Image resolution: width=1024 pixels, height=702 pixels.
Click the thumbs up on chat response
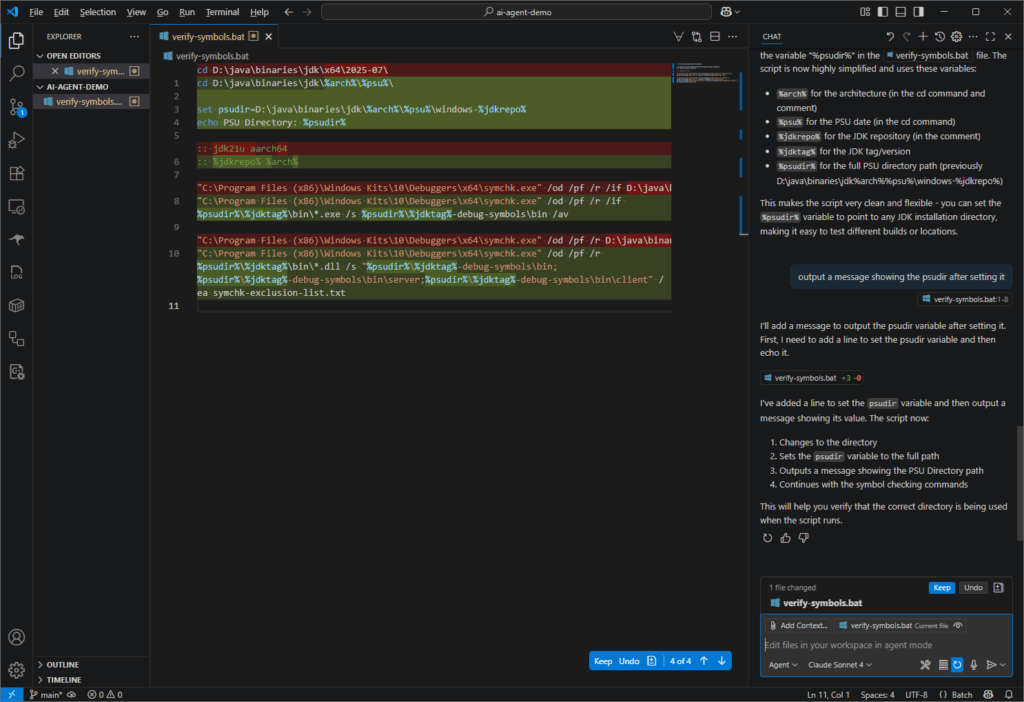pyautogui.click(x=785, y=538)
